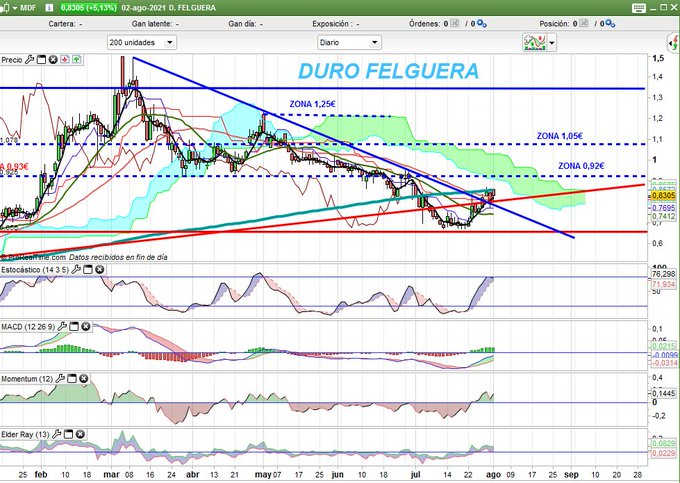
Task: Open the keyboard icon in title bar
Action: point(639,8)
